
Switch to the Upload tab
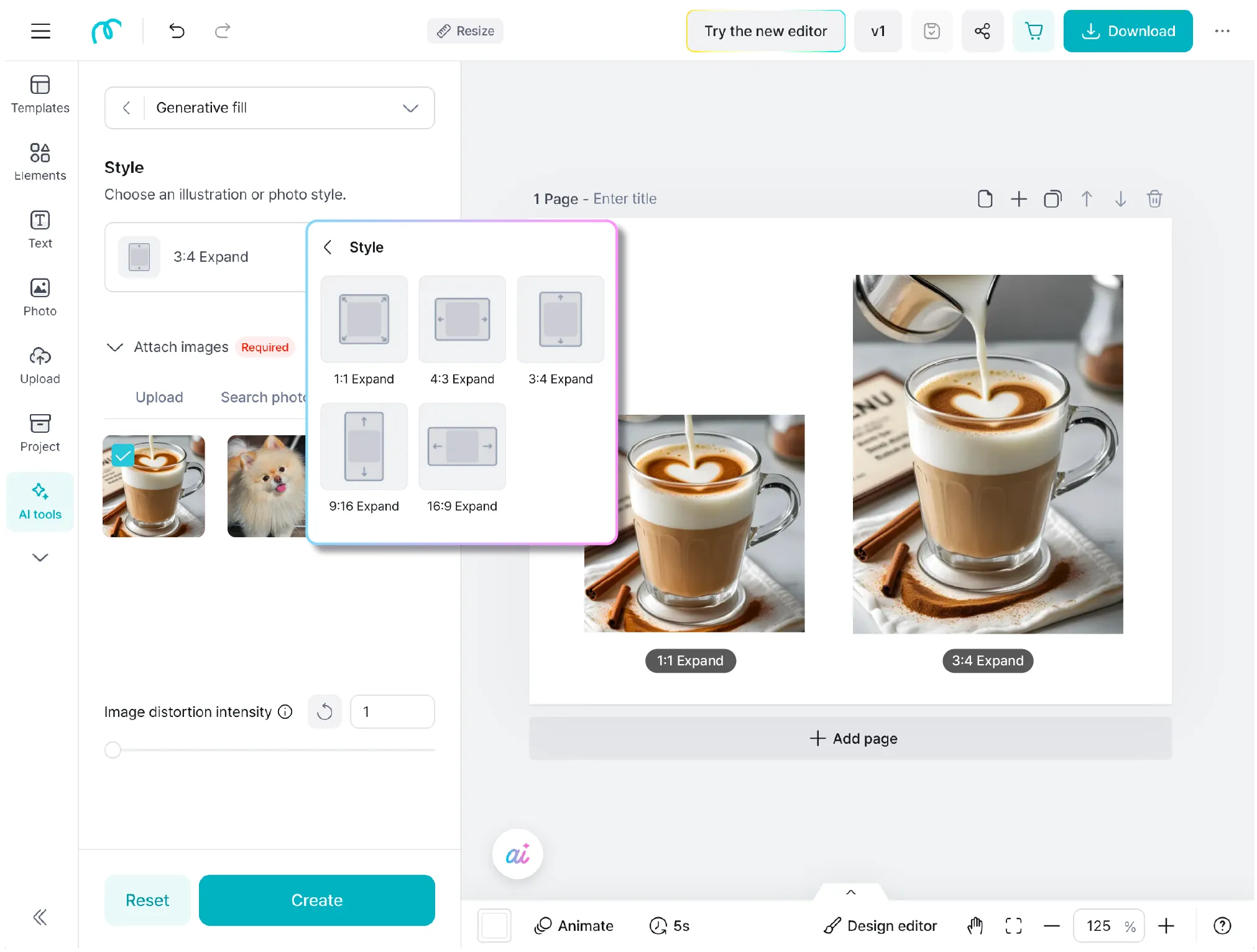[x=159, y=397]
